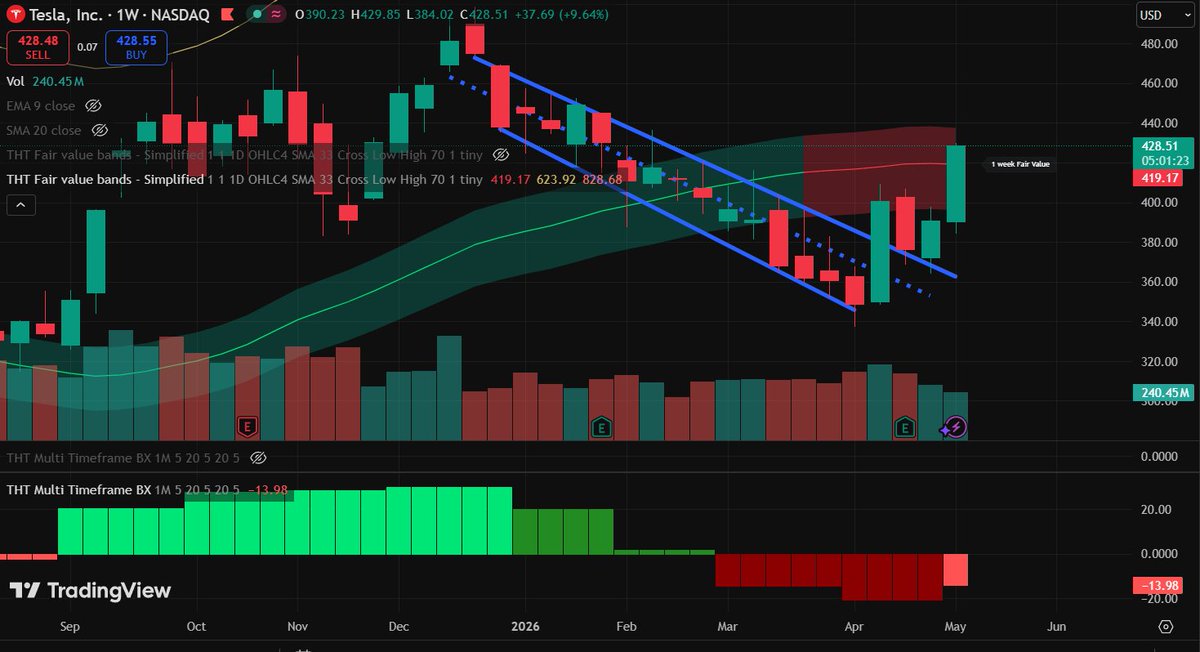Open the green earnings E marker near April

pyautogui.click(x=905, y=428)
